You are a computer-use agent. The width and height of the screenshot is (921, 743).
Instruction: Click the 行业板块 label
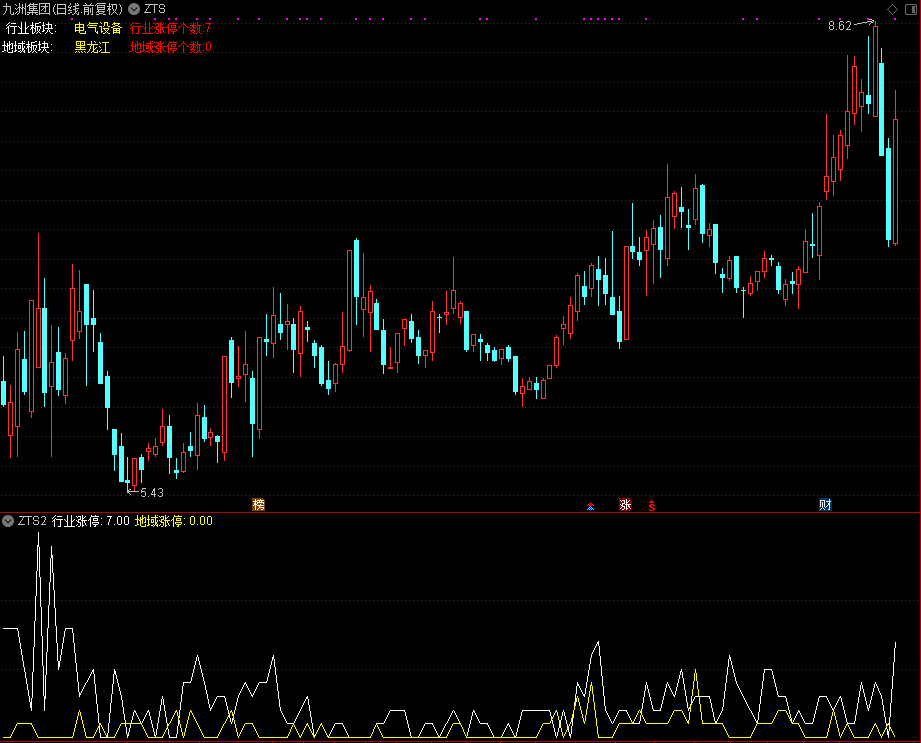pos(31,28)
